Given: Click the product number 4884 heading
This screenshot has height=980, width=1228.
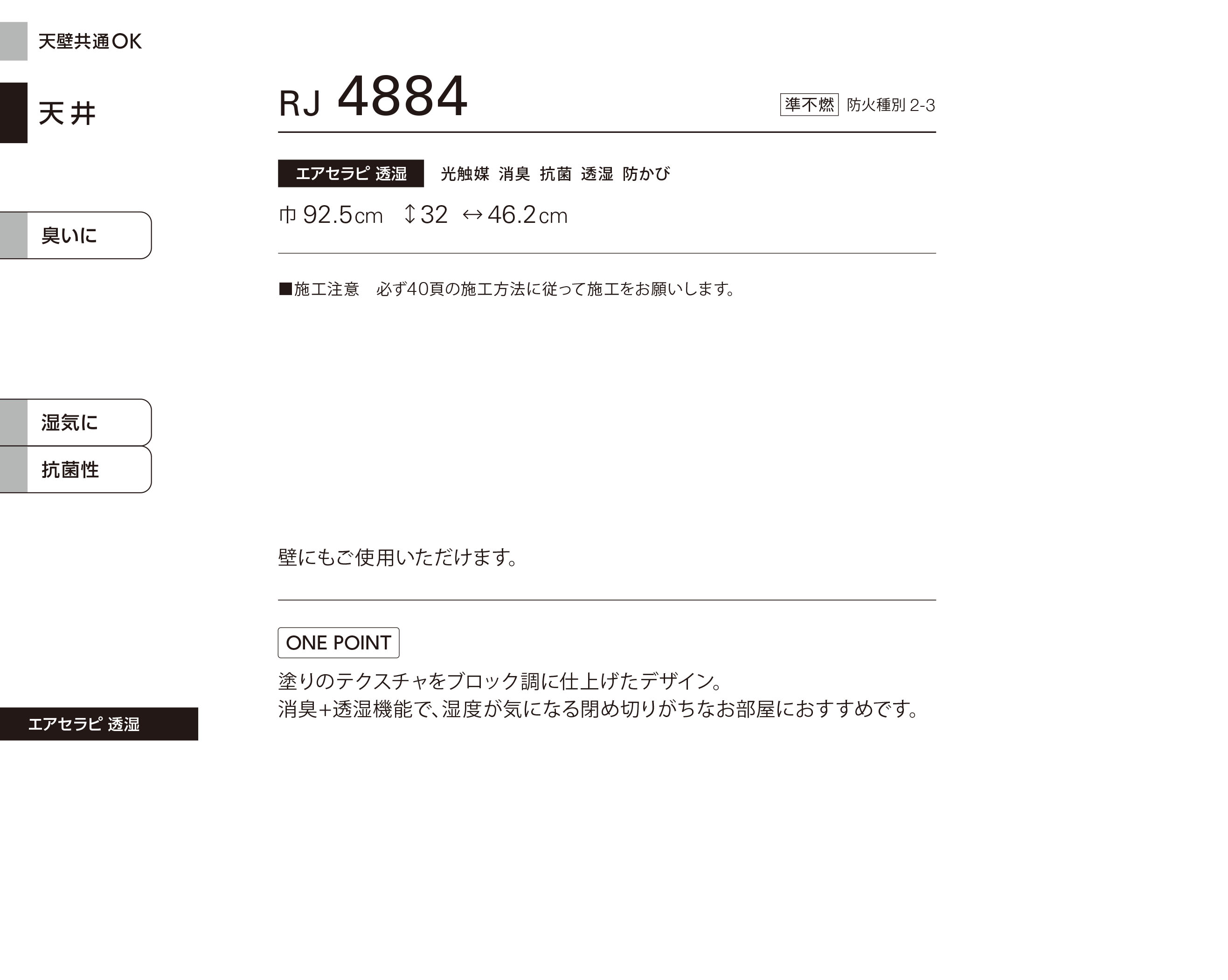Looking at the screenshot, I should (402, 97).
